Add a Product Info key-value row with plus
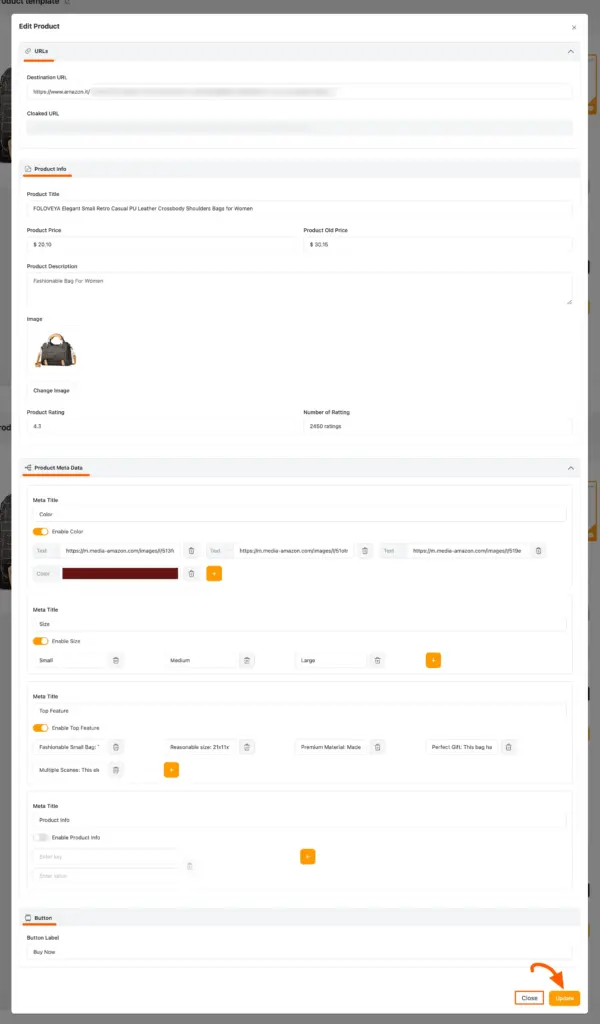600x1024 pixels. tap(308, 856)
